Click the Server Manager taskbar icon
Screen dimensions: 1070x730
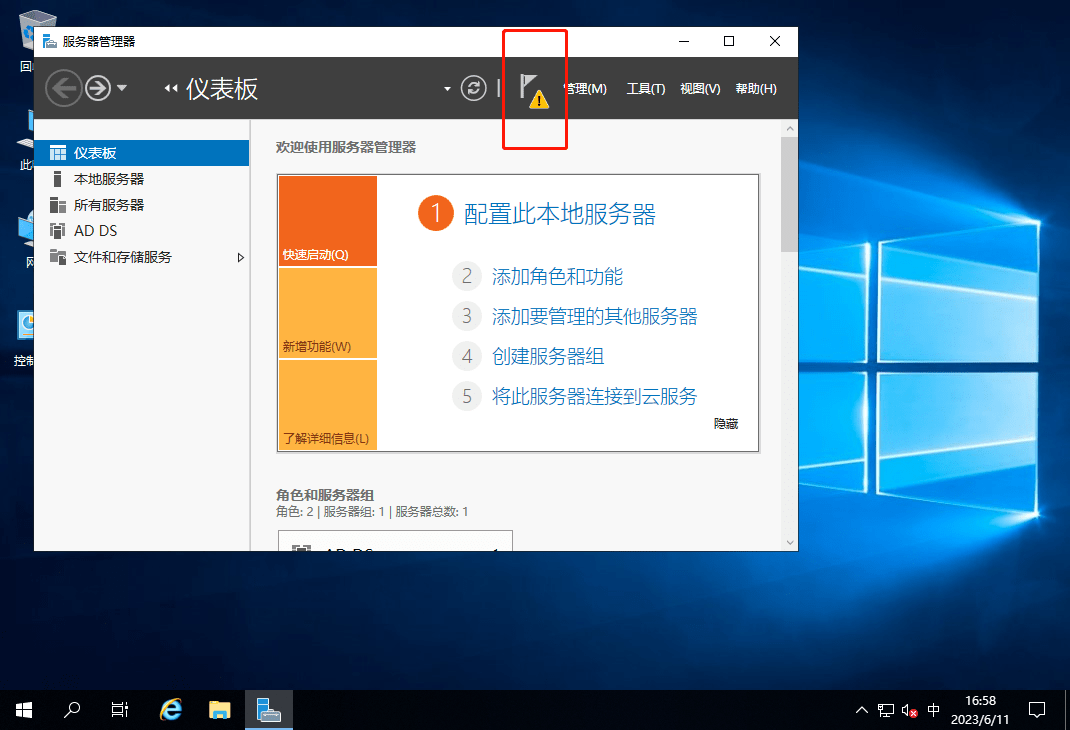click(269, 710)
